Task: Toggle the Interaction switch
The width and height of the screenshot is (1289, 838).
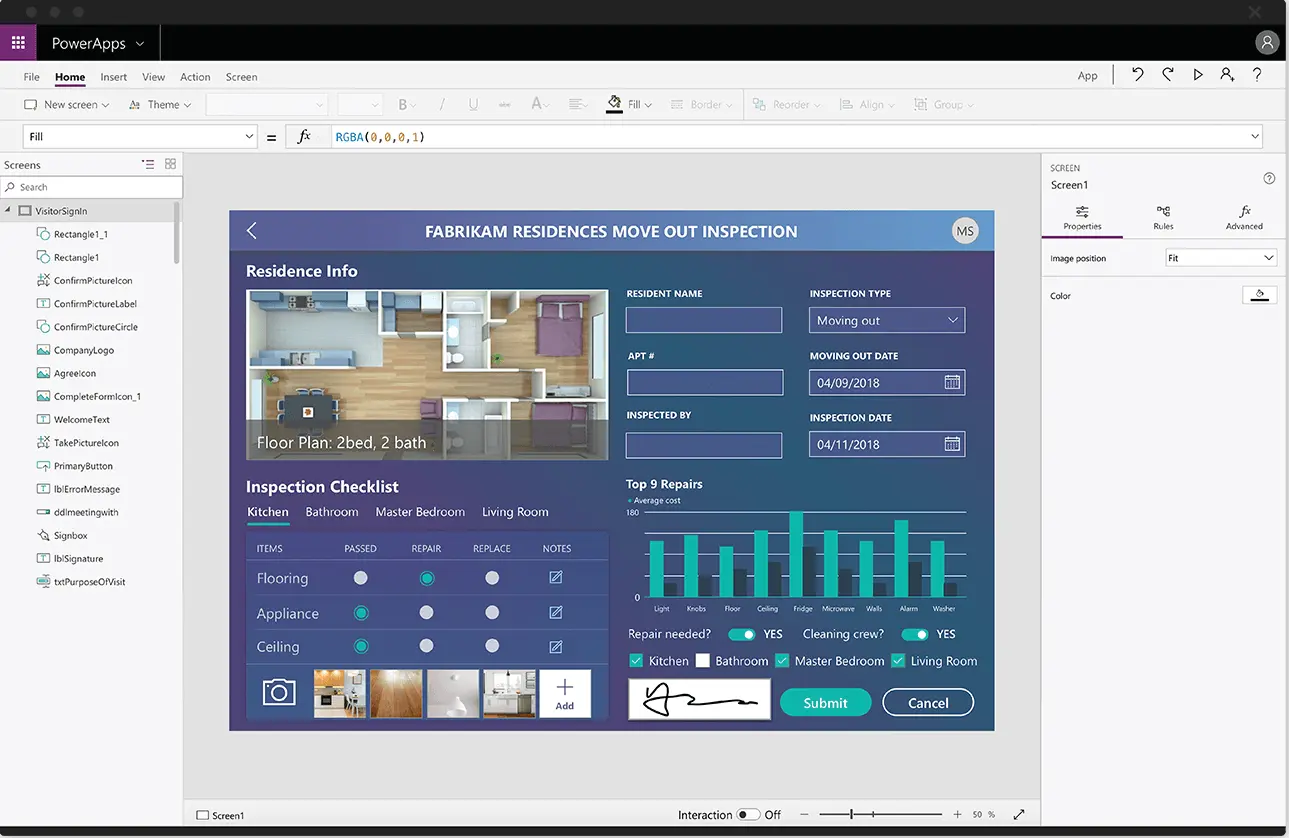Action: [x=748, y=815]
